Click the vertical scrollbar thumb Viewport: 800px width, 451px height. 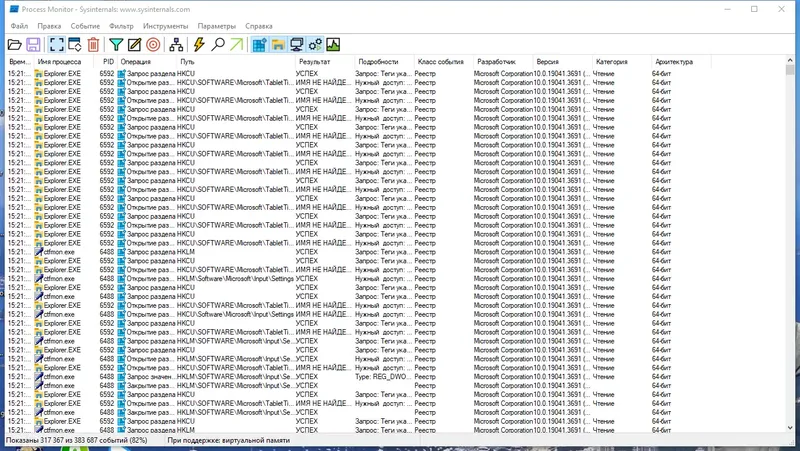pyautogui.click(x=790, y=70)
